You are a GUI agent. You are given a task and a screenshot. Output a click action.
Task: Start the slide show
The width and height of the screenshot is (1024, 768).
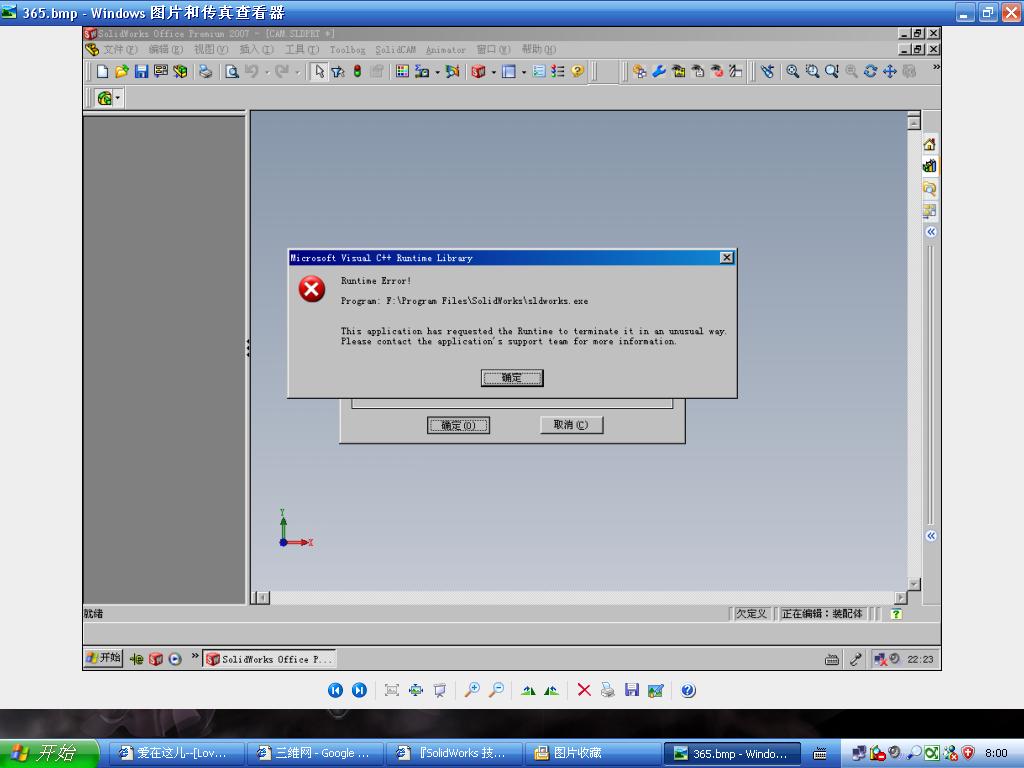click(440, 690)
